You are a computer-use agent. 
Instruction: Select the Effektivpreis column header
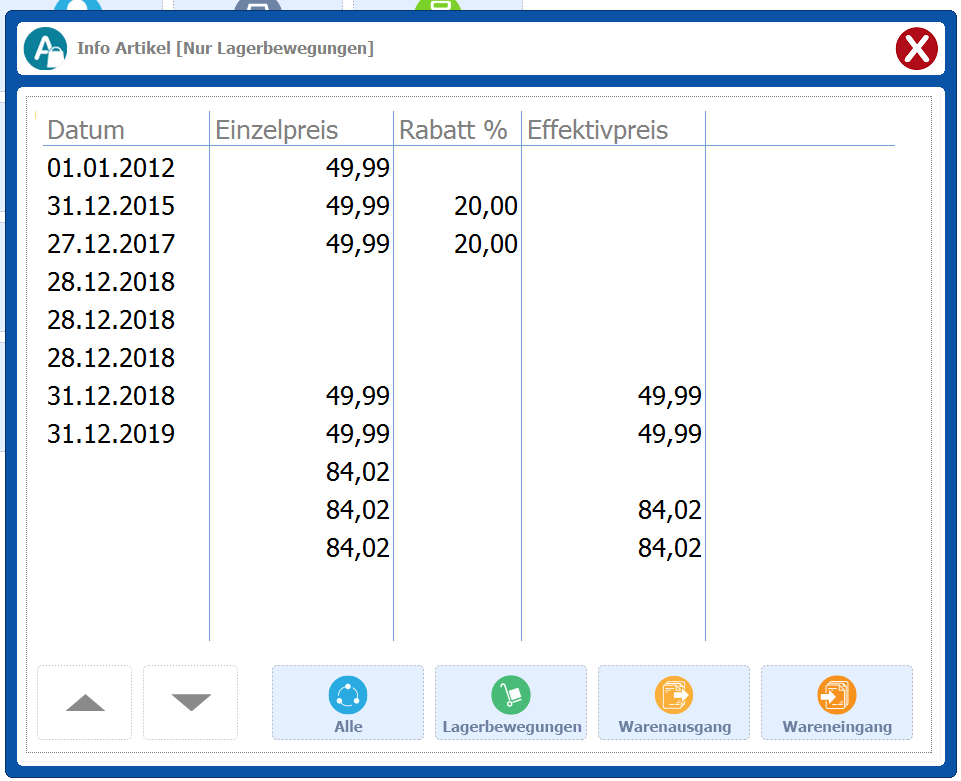pos(598,130)
